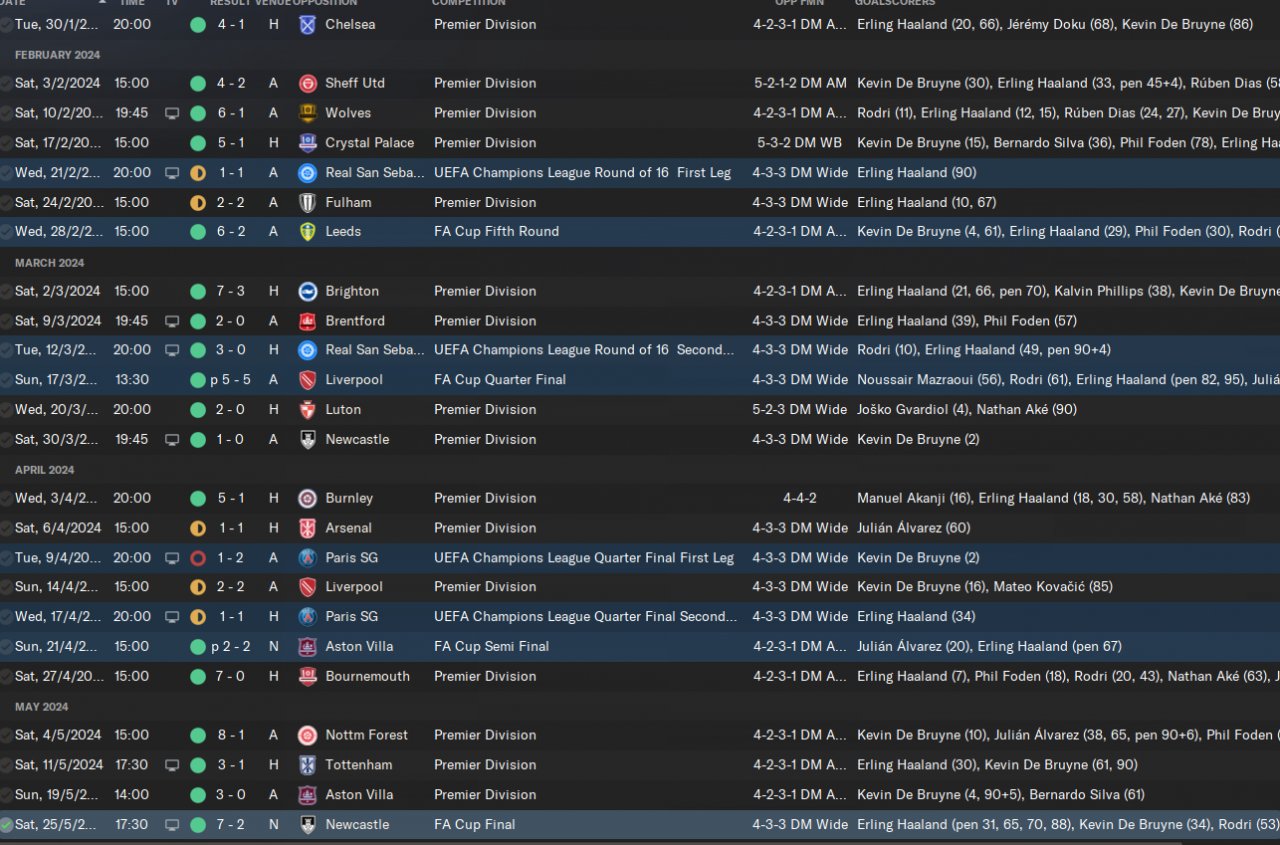The height and width of the screenshot is (845, 1280).
Task: Click the APRIL 2024 month header
Action: point(45,470)
